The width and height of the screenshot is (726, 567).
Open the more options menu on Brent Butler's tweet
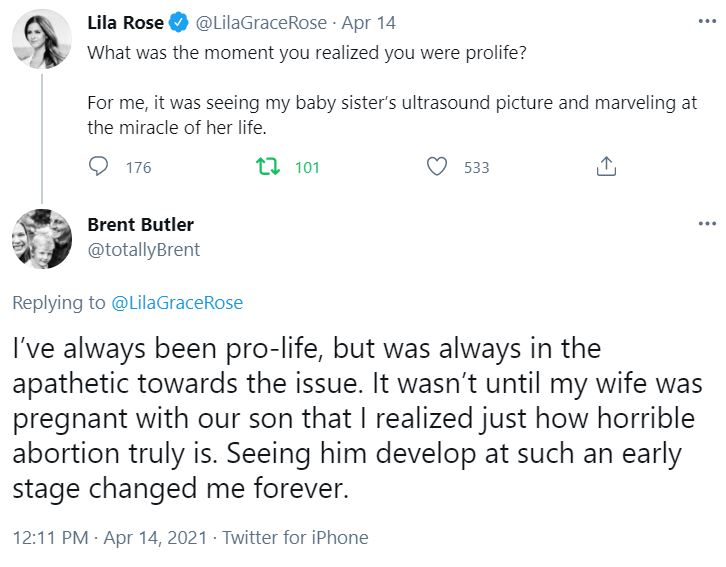[706, 224]
